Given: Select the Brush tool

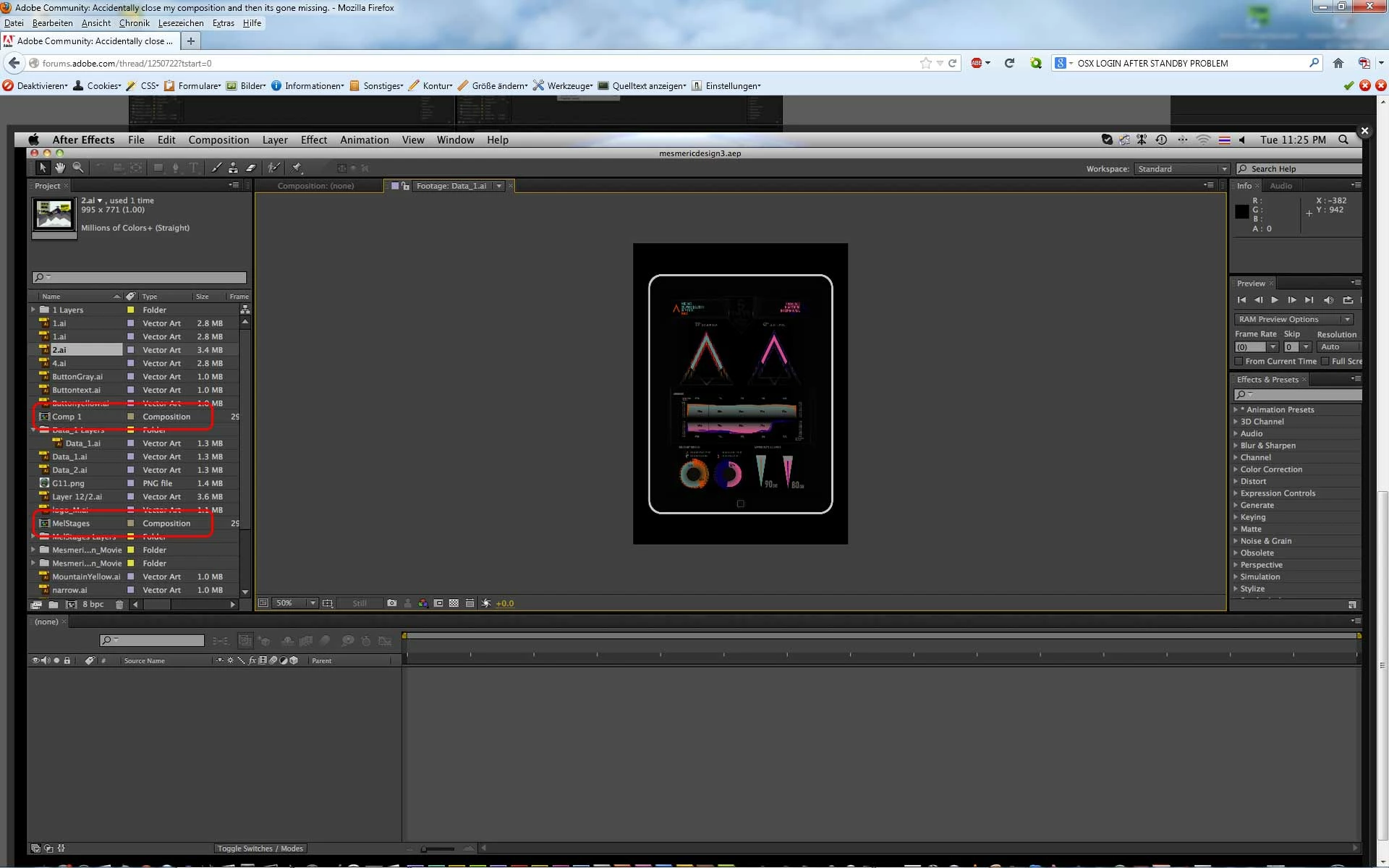Looking at the screenshot, I should (216, 168).
